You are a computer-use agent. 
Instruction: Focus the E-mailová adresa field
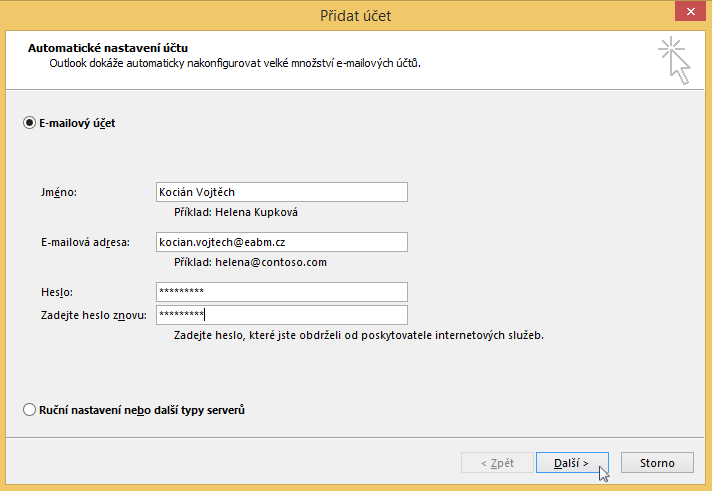coord(282,242)
